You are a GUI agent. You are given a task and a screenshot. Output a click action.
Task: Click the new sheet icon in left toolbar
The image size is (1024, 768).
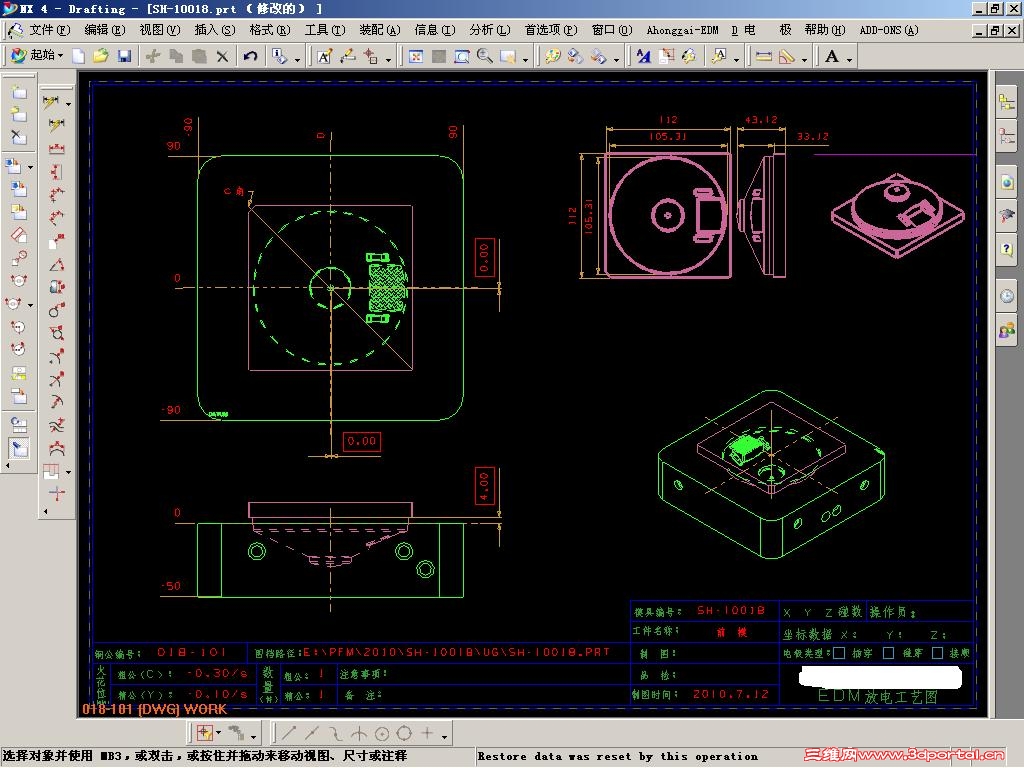pyautogui.click(x=18, y=93)
